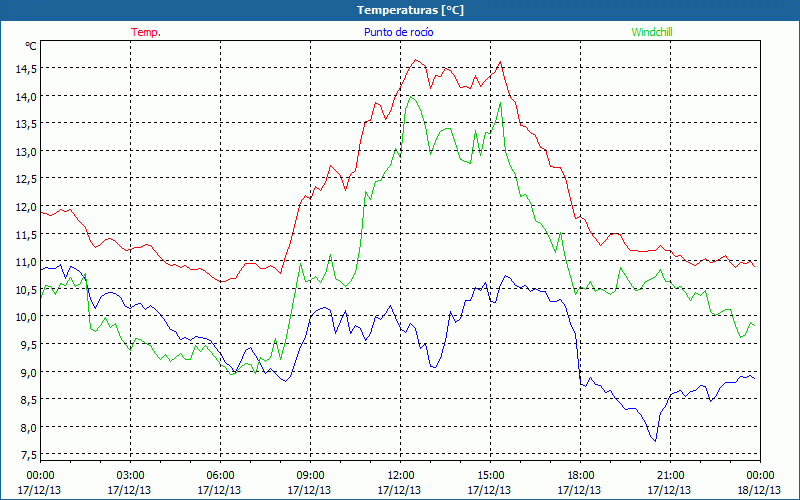Click the 18:00 time axis label
800x500 pixels.
pyautogui.click(x=581, y=475)
